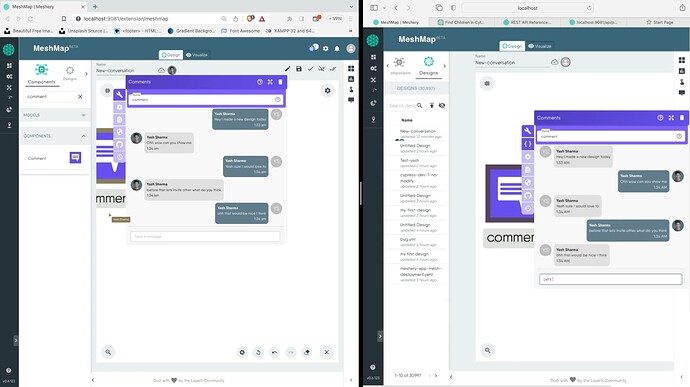Image resolution: width=690 pixels, height=387 pixels.
Task: Click undo button on left canvas toolbar
Action: tap(275, 352)
